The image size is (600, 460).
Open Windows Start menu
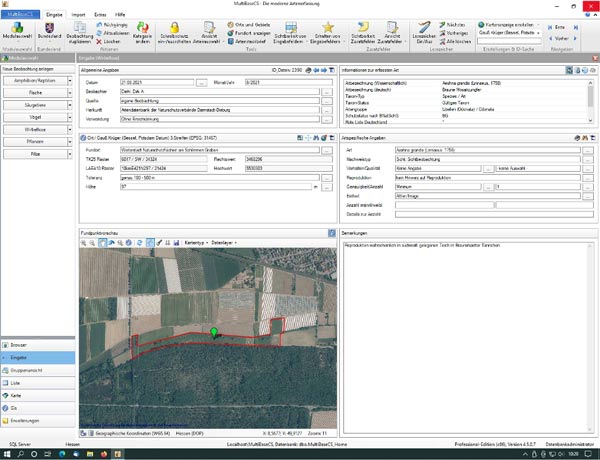[x=7, y=454]
